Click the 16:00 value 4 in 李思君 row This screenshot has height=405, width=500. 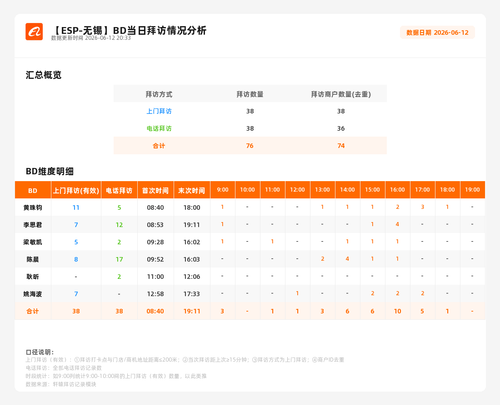pyautogui.click(x=397, y=224)
